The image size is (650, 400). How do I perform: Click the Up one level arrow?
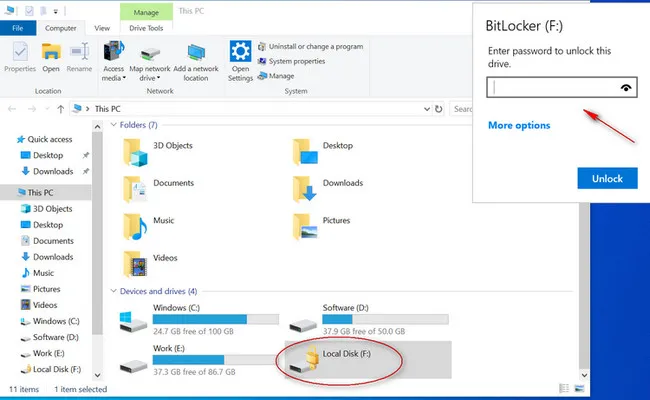pyautogui.click(x=61, y=109)
